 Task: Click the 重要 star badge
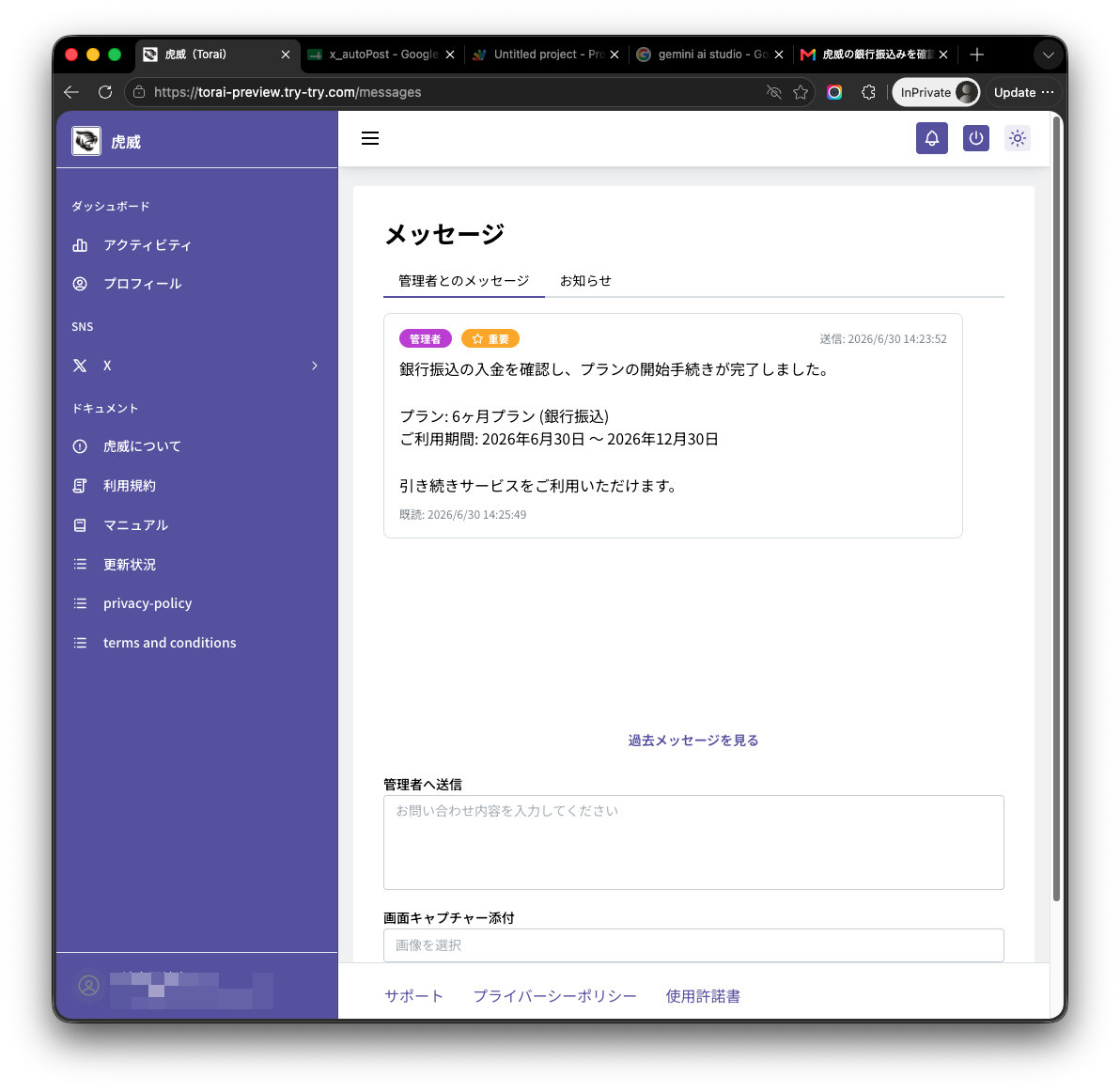(490, 339)
